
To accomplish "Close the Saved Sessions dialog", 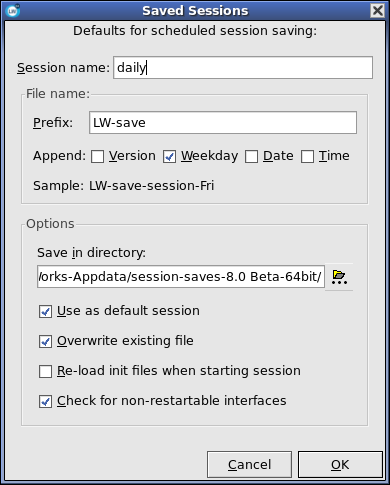I will [377, 11].
